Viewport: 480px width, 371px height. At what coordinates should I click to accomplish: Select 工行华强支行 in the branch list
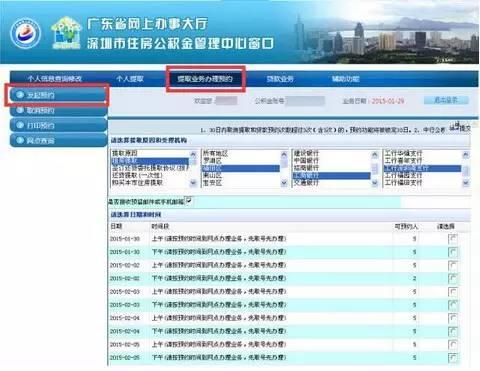(x=403, y=153)
